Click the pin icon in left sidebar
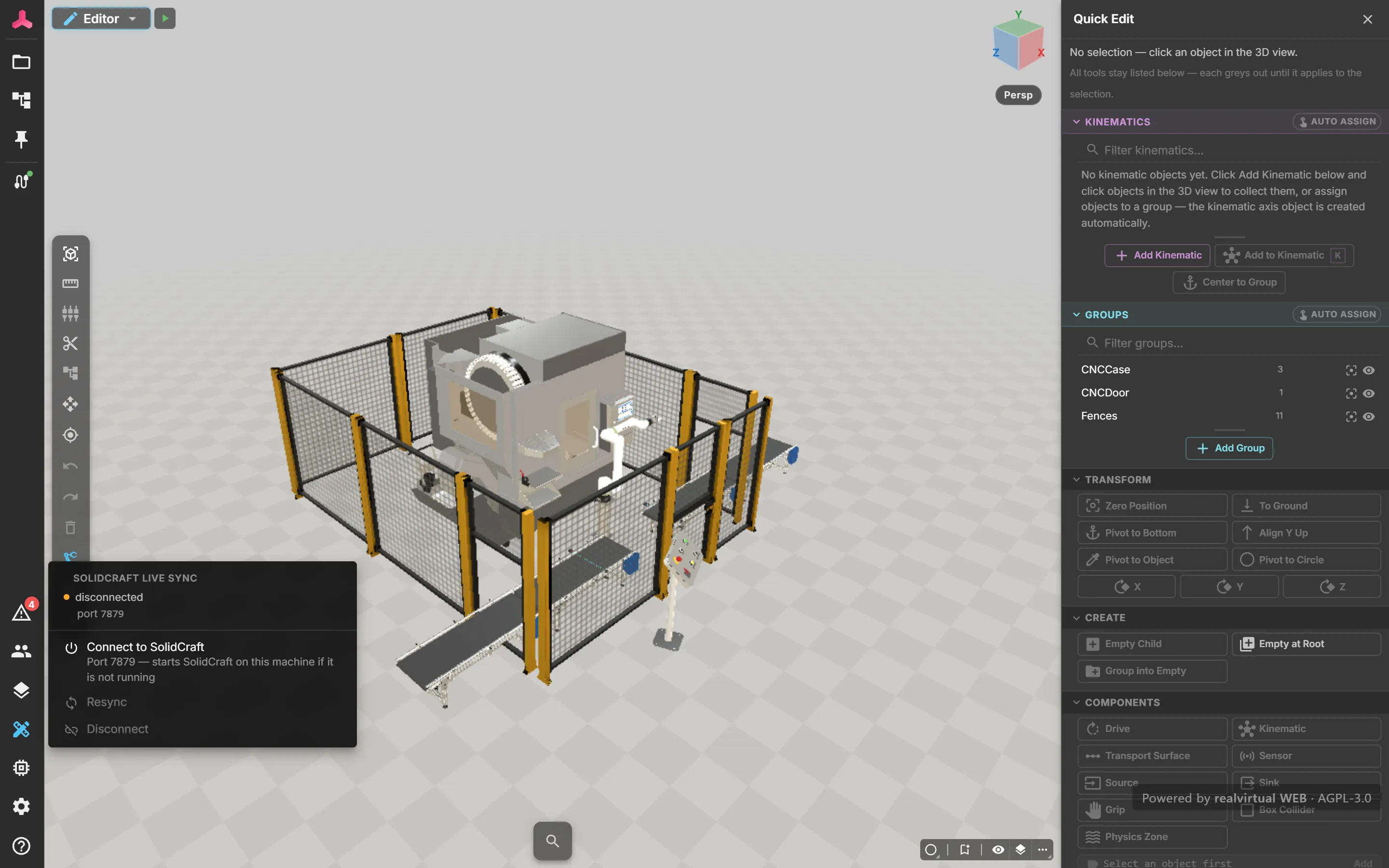The height and width of the screenshot is (868, 1389). point(21,139)
